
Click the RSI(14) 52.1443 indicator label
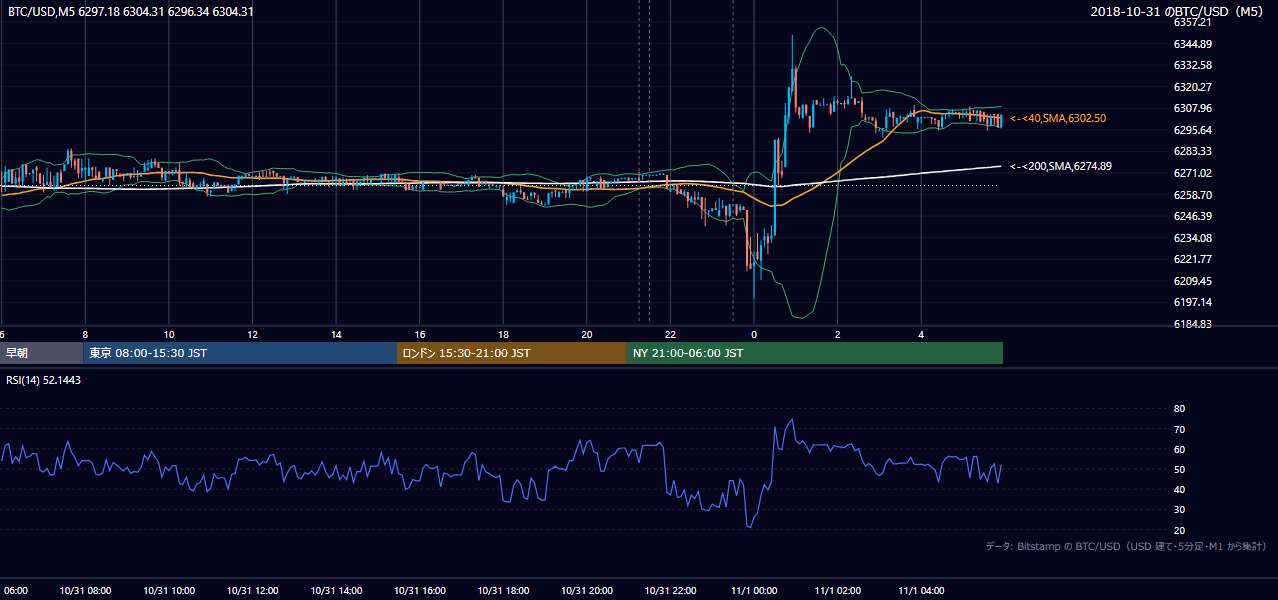44,381
